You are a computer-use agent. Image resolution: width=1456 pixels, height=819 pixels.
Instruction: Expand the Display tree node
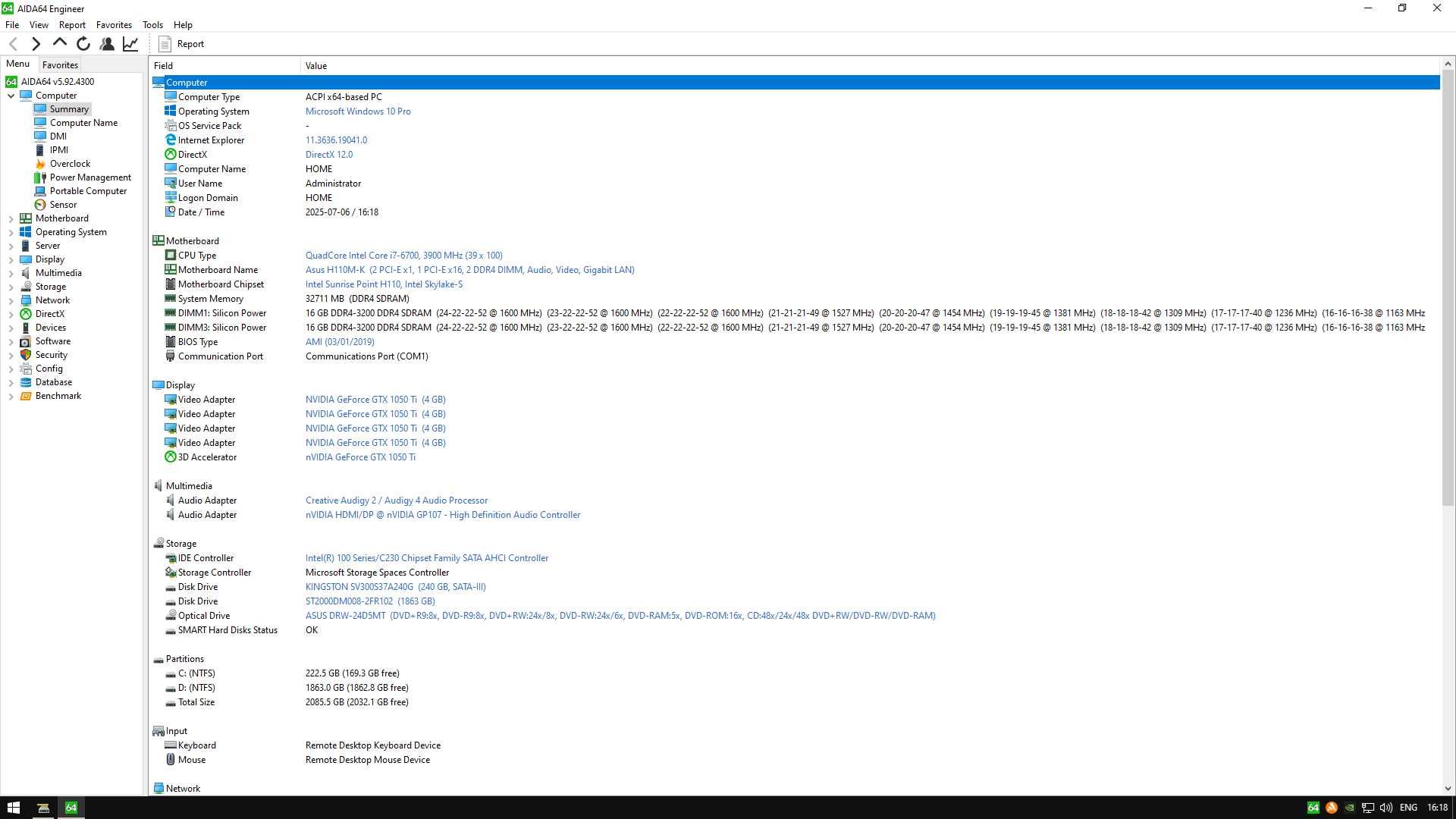coord(11,259)
